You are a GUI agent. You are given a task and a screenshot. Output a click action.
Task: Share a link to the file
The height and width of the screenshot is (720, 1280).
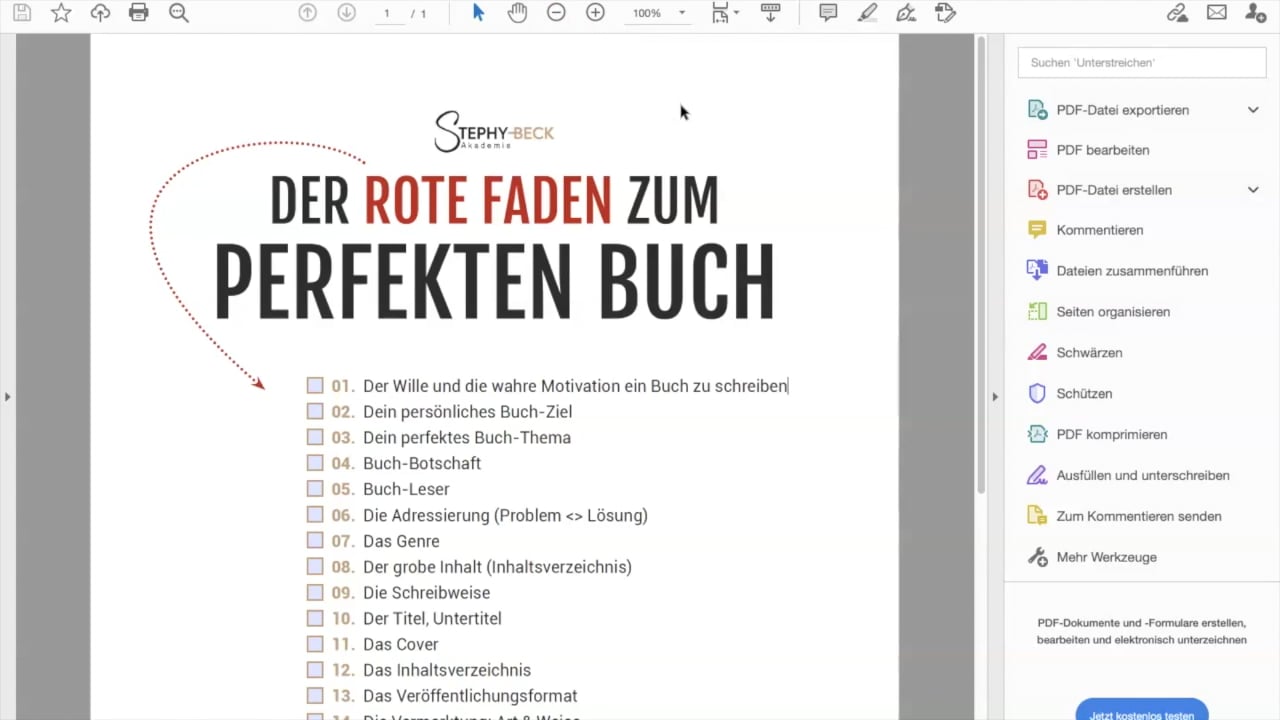[1178, 13]
